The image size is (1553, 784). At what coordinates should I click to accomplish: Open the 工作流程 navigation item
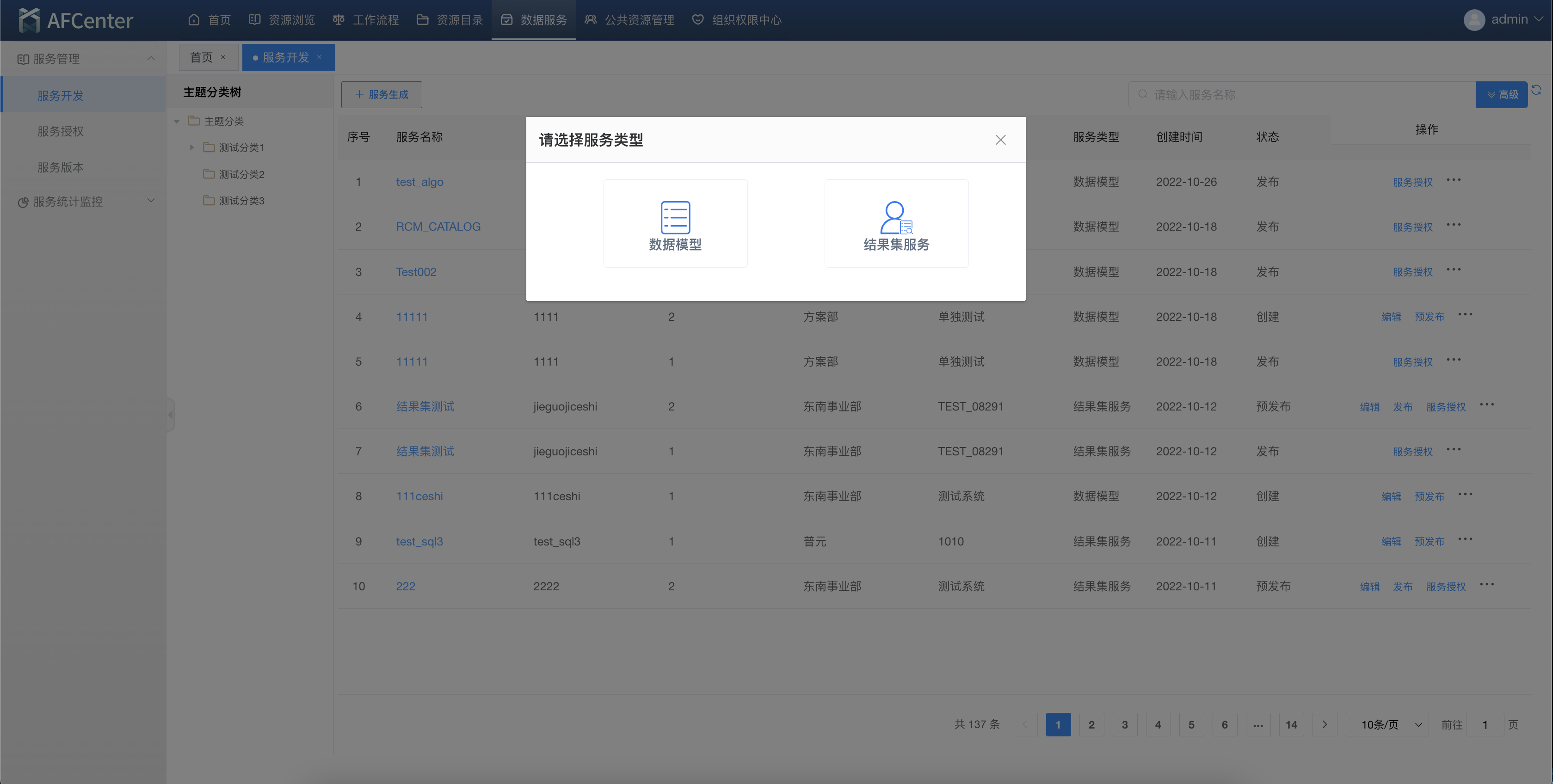[x=366, y=20]
